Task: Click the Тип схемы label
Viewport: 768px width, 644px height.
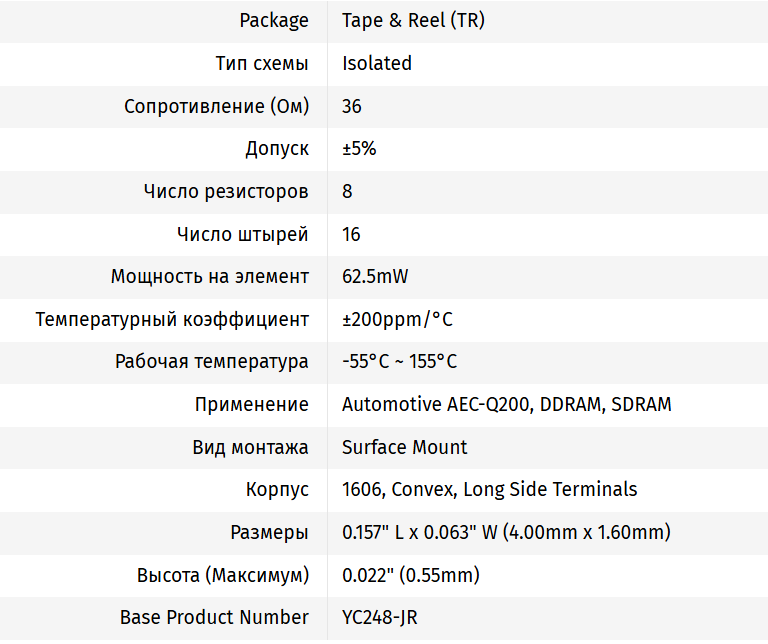Action: tap(262, 63)
